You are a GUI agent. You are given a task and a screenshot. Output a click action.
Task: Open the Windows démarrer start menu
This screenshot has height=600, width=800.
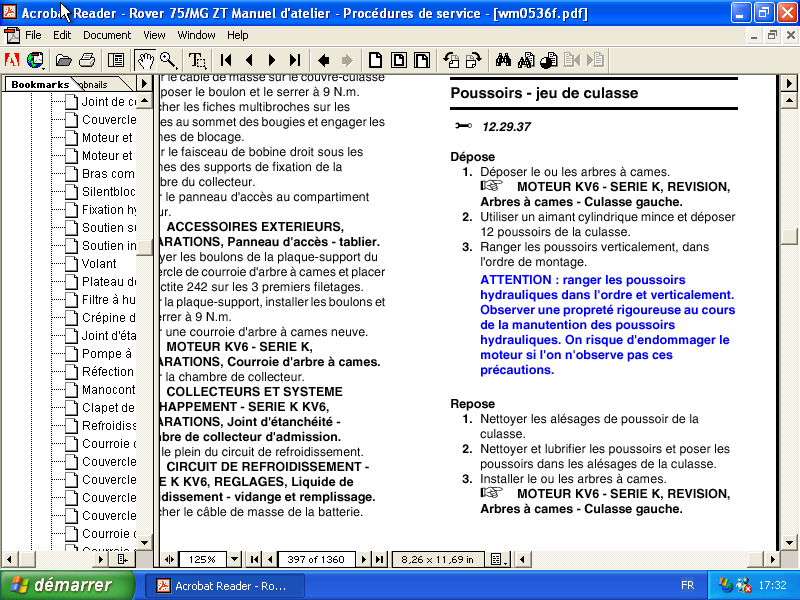pos(67,585)
